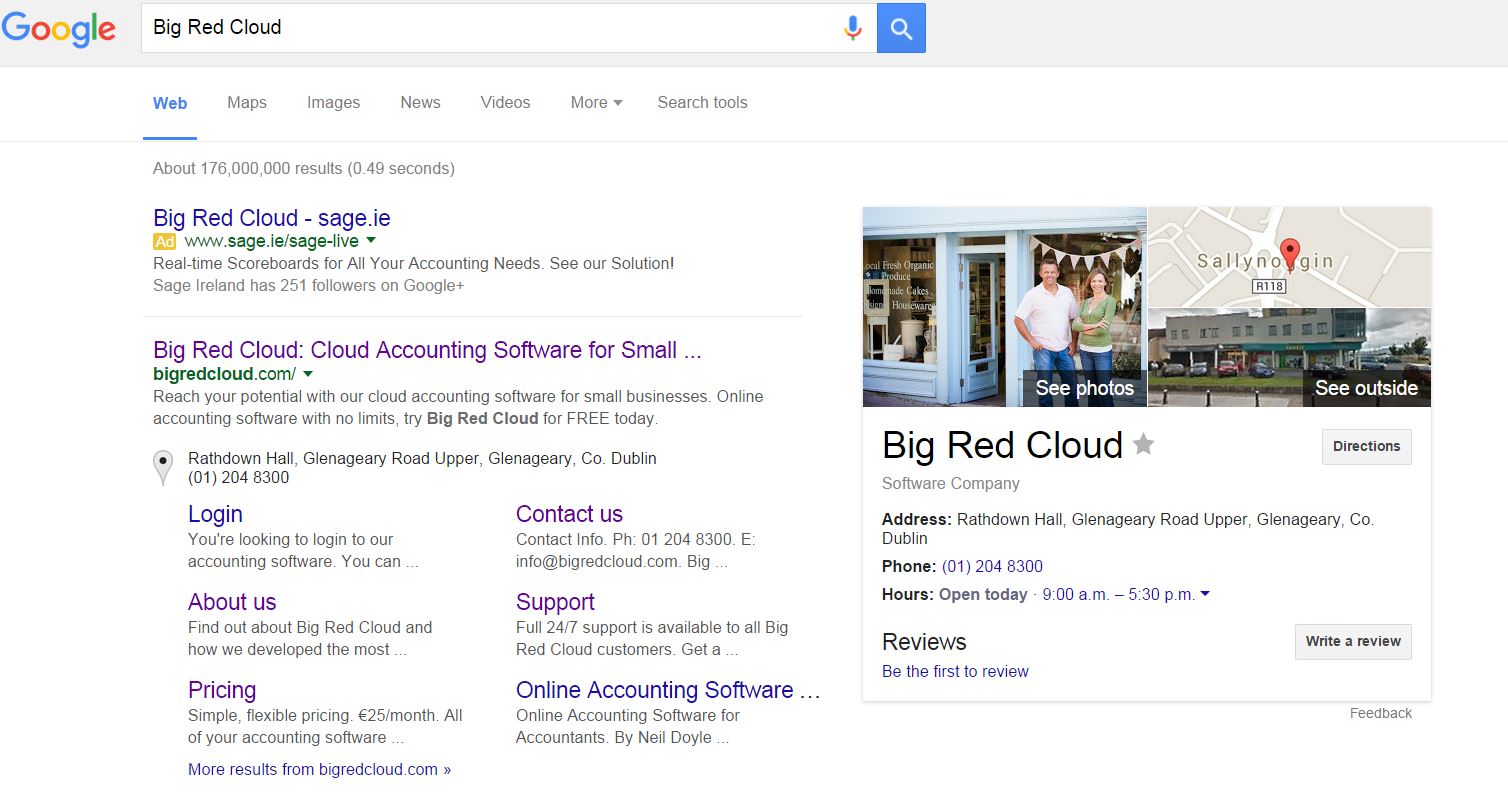Open the Online Accounting Software sitelink
Screen dimensions: 1508x806
(x=668, y=690)
